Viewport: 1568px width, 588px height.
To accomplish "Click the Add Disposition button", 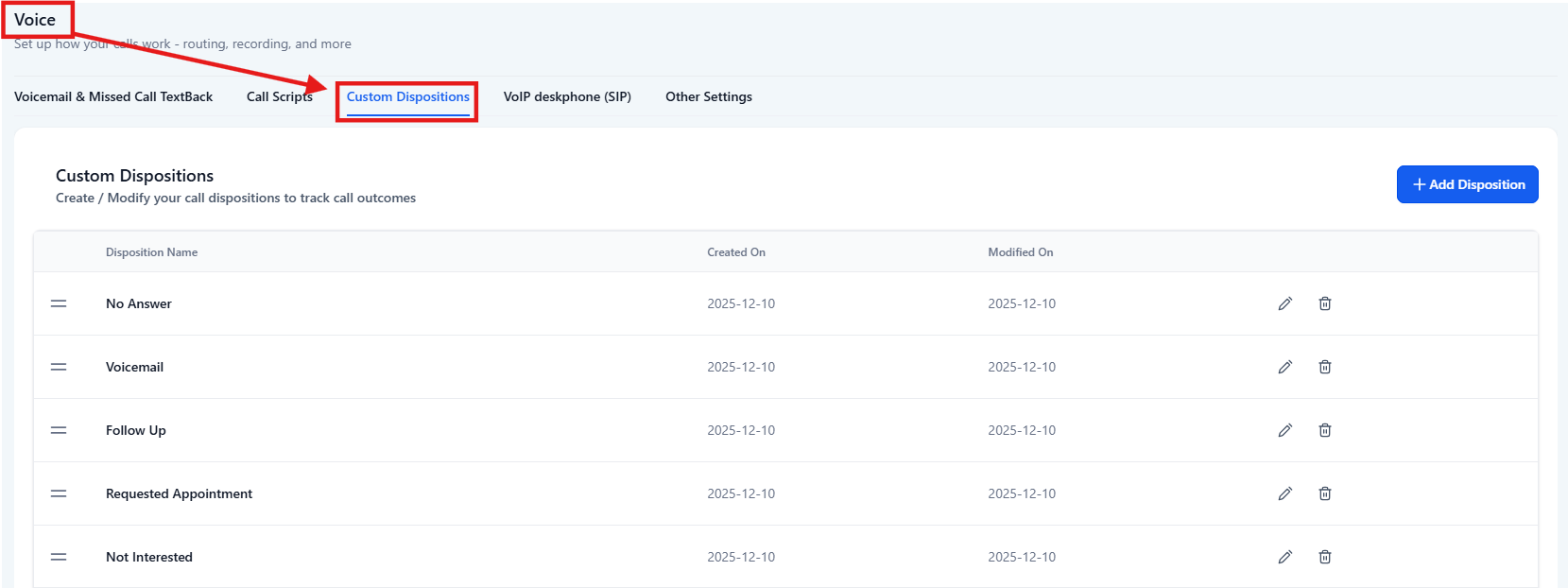I will coord(1467,184).
